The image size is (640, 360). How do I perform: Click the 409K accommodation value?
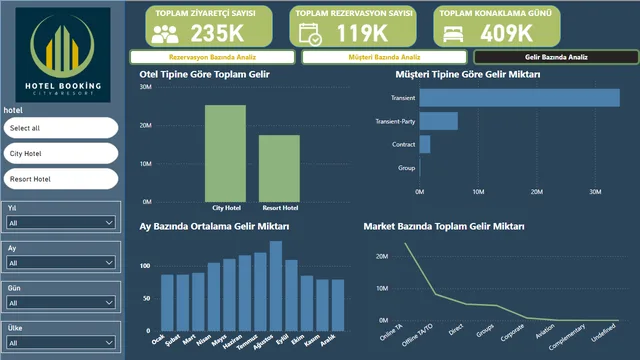507,33
